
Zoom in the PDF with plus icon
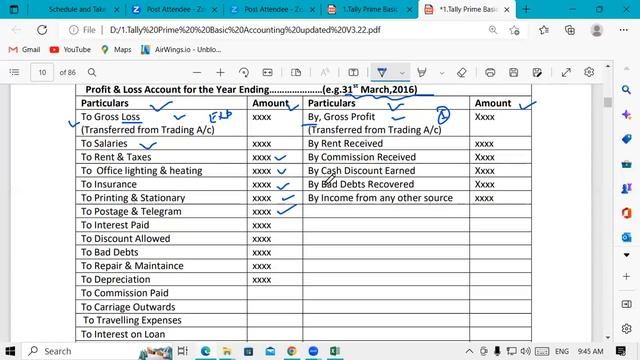point(220,72)
